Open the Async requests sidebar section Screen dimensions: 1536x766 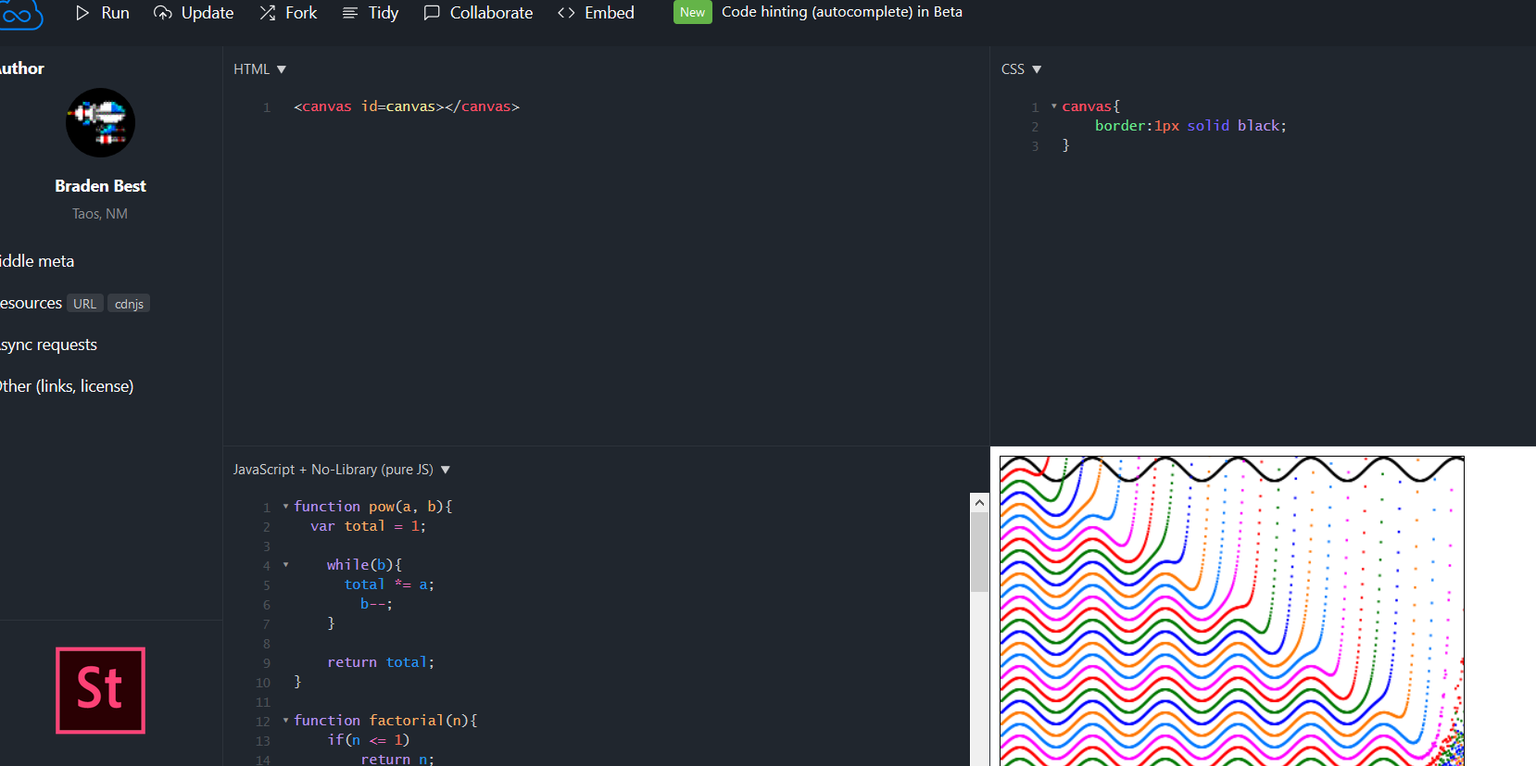click(49, 344)
